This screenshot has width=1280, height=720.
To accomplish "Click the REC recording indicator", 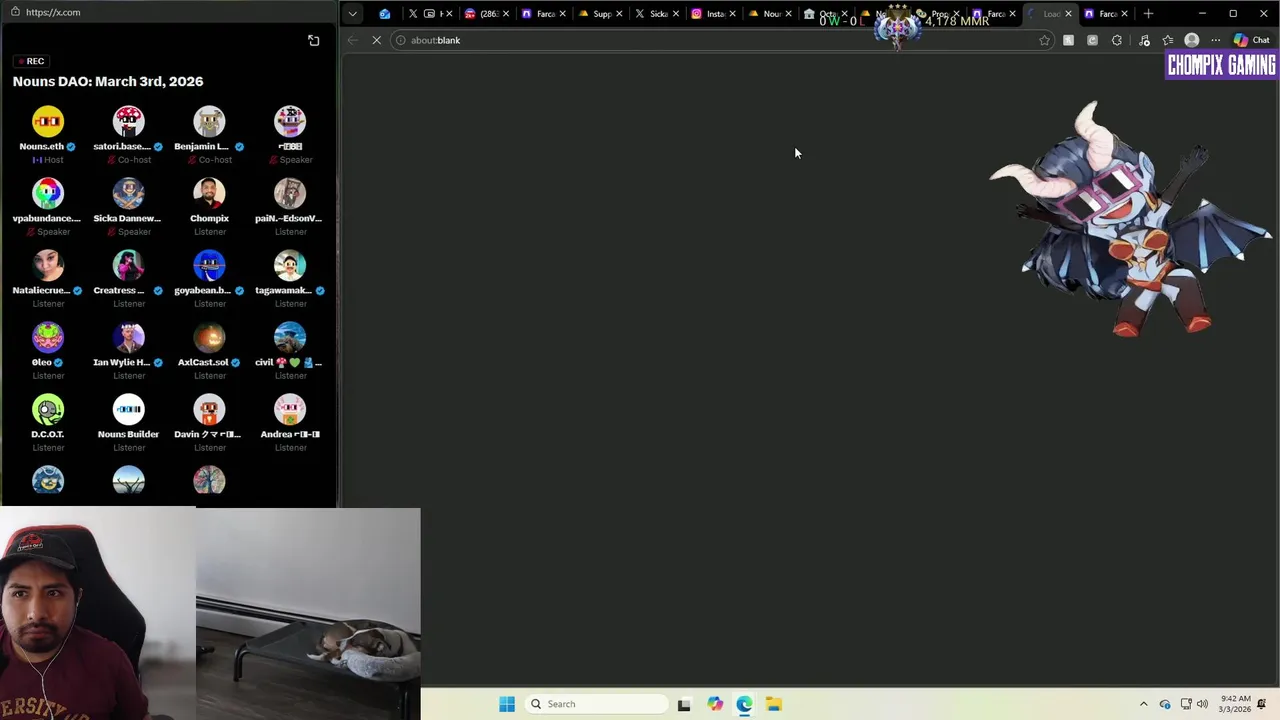I will (31, 61).
